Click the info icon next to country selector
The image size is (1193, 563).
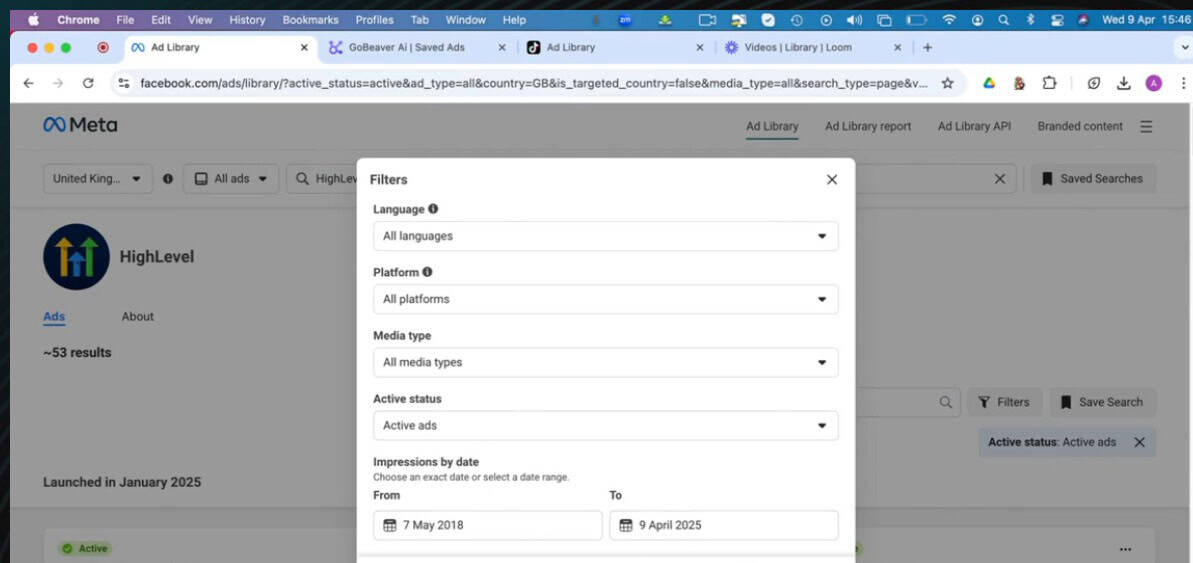click(x=168, y=179)
